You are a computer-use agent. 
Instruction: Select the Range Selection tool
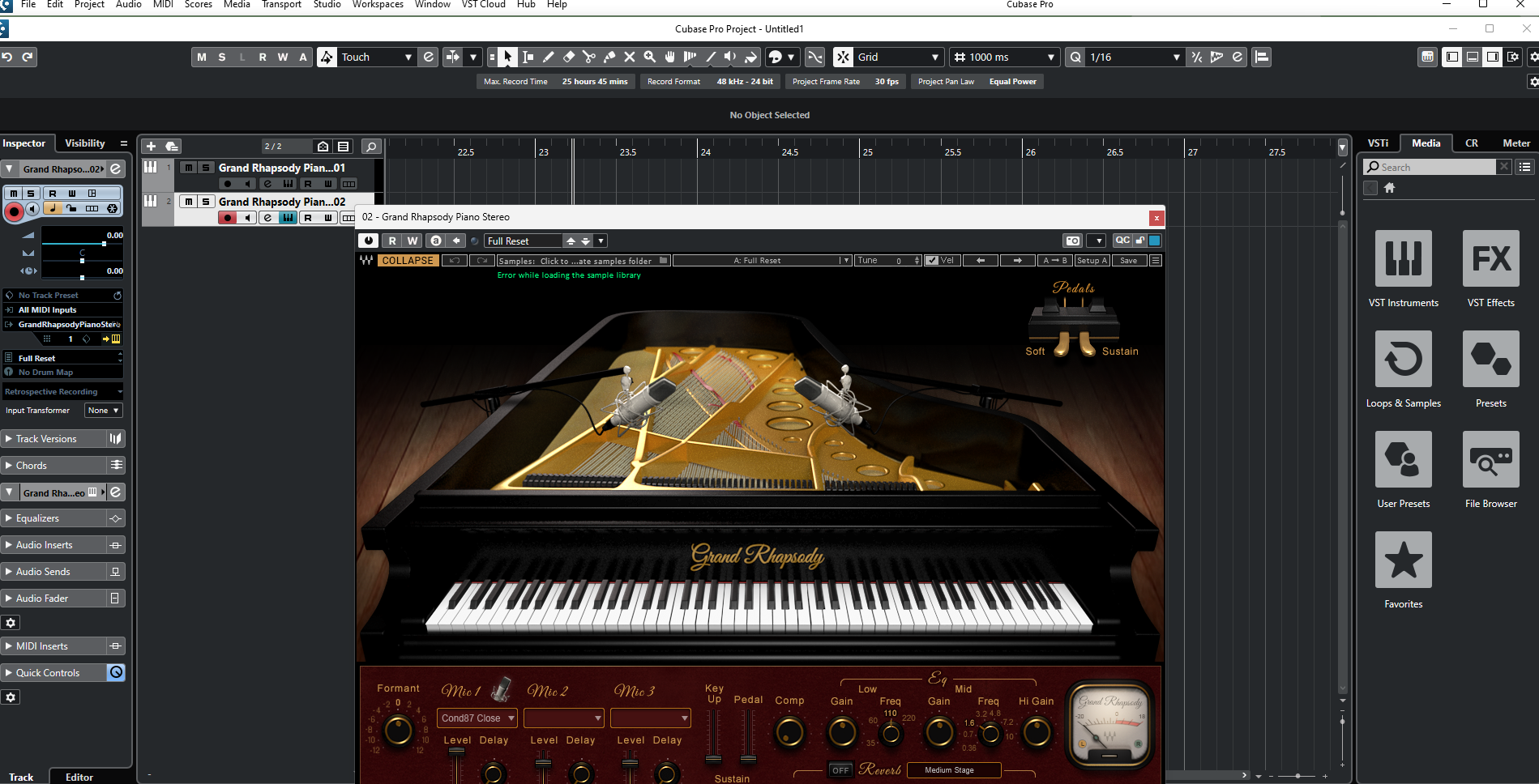(528, 57)
